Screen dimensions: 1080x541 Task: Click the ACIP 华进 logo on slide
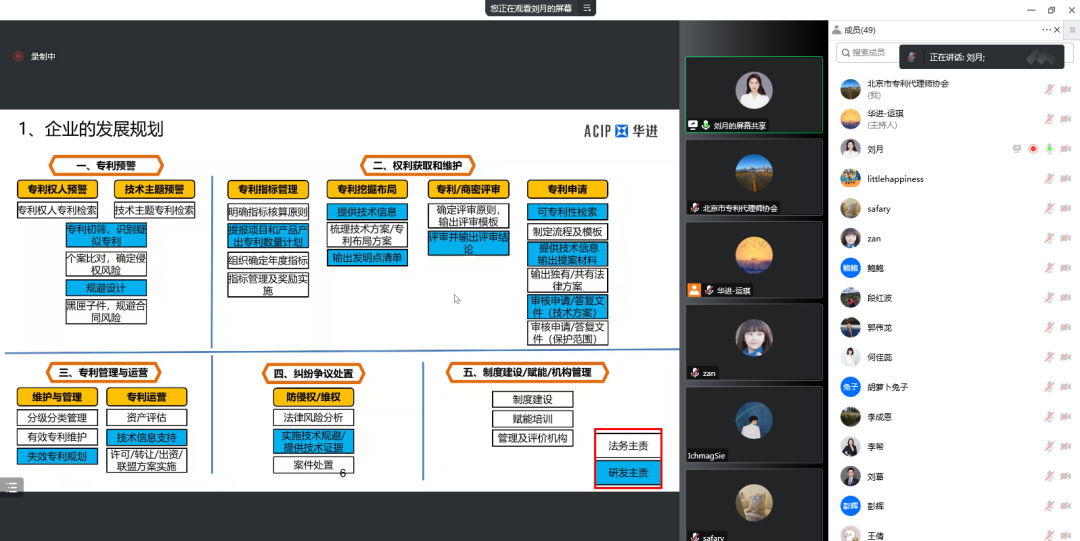coord(621,131)
